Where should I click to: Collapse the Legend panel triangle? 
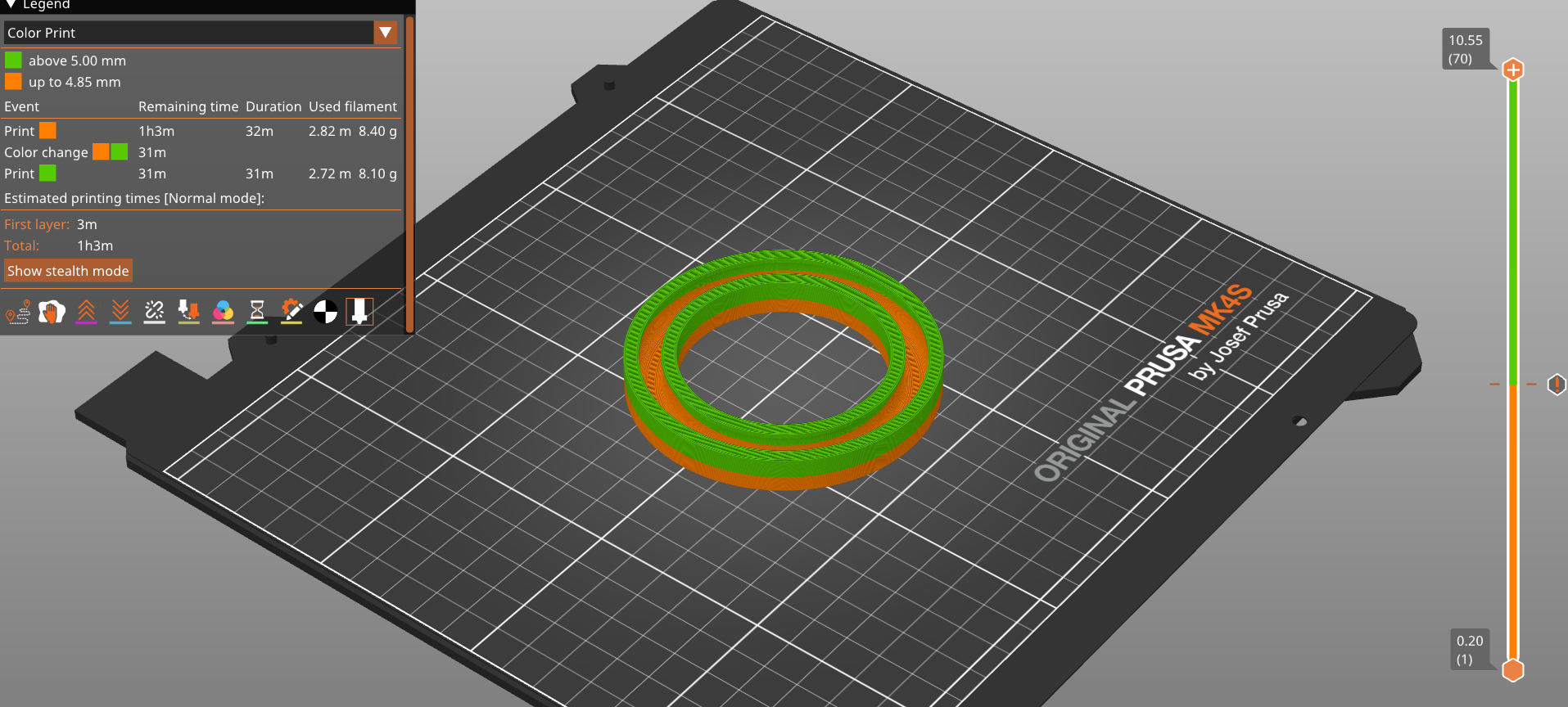click(11, 5)
